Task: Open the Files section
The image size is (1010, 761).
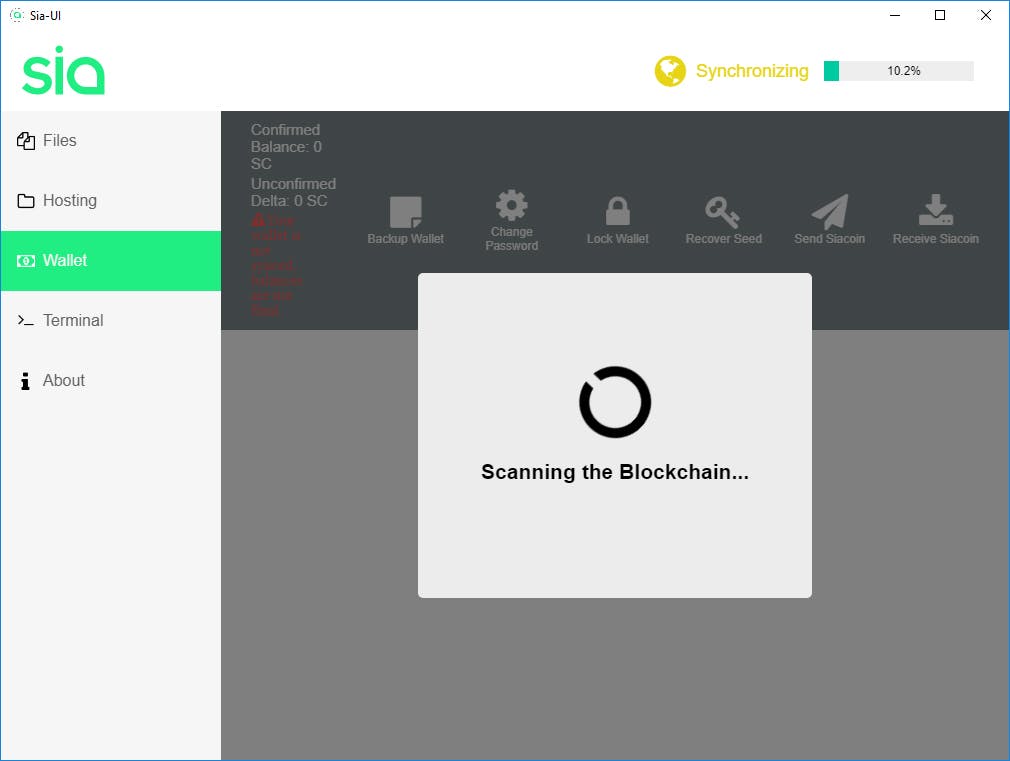Action: (111, 140)
